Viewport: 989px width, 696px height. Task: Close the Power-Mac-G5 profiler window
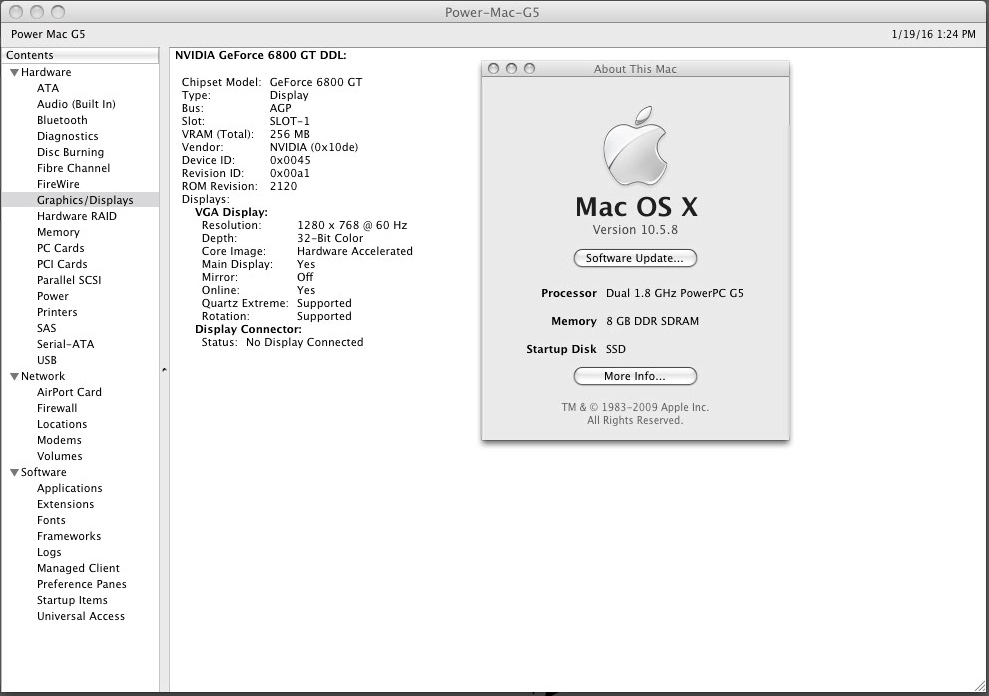pyautogui.click(x=17, y=12)
